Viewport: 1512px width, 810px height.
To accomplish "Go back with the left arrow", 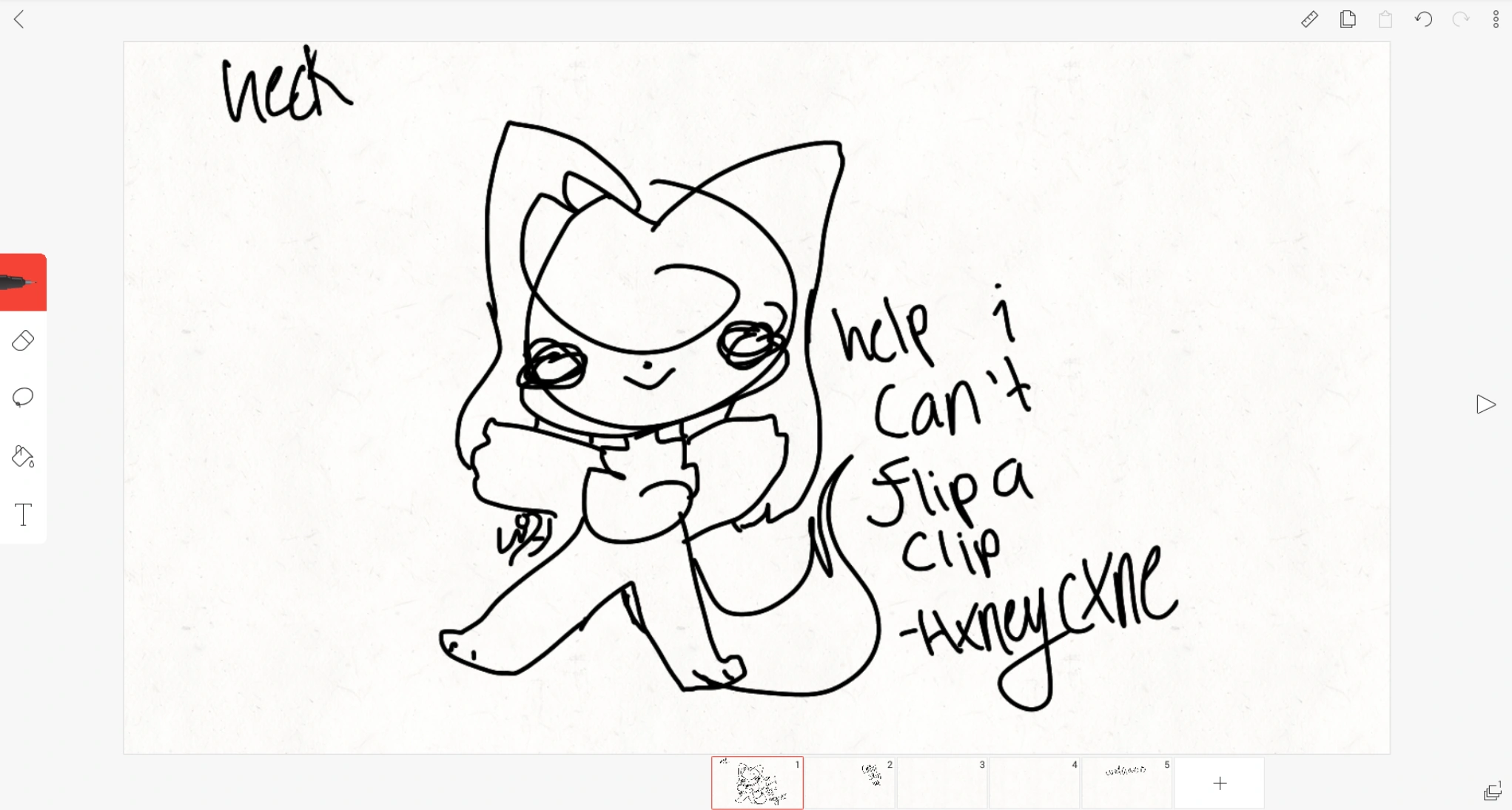I will coord(19,19).
